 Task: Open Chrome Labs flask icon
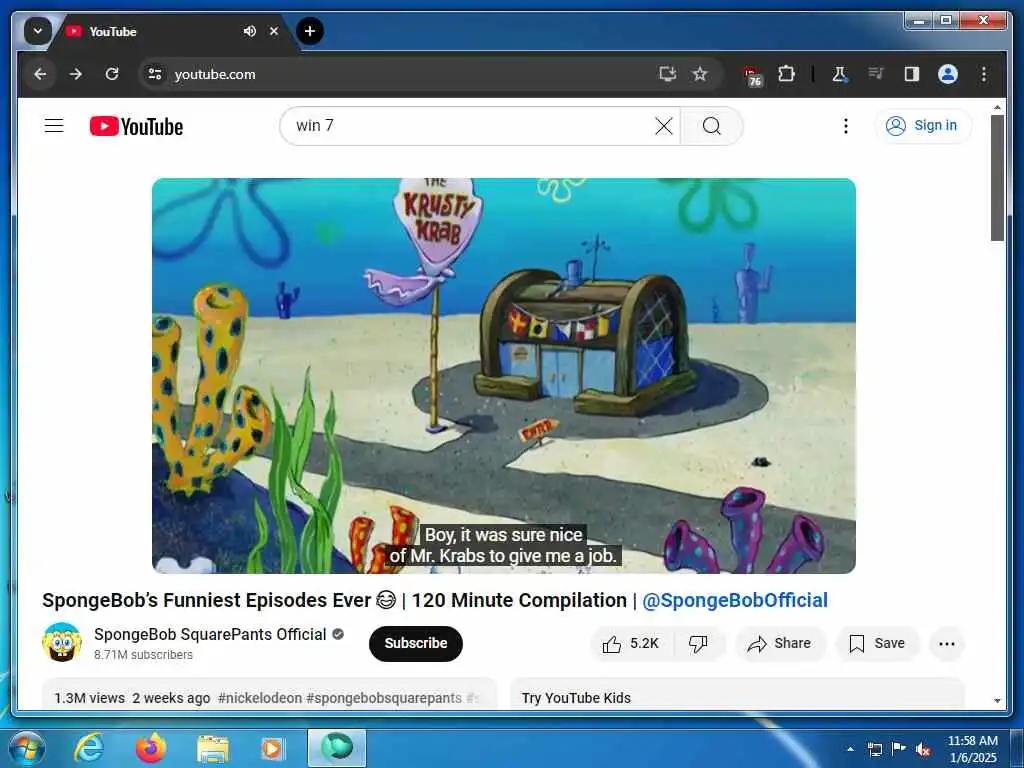839,74
